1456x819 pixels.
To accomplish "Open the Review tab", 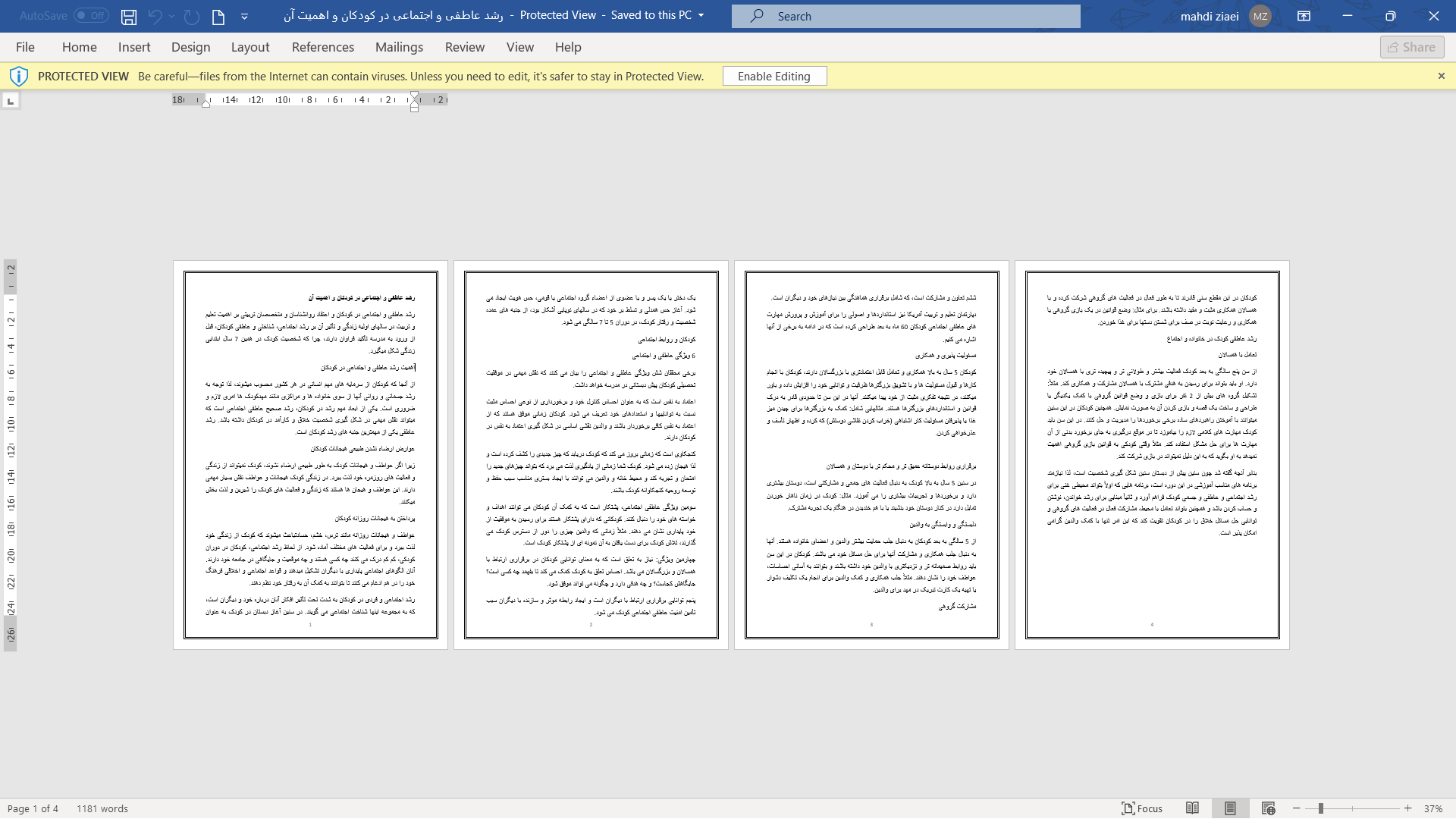I will click(x=465, y=47).
